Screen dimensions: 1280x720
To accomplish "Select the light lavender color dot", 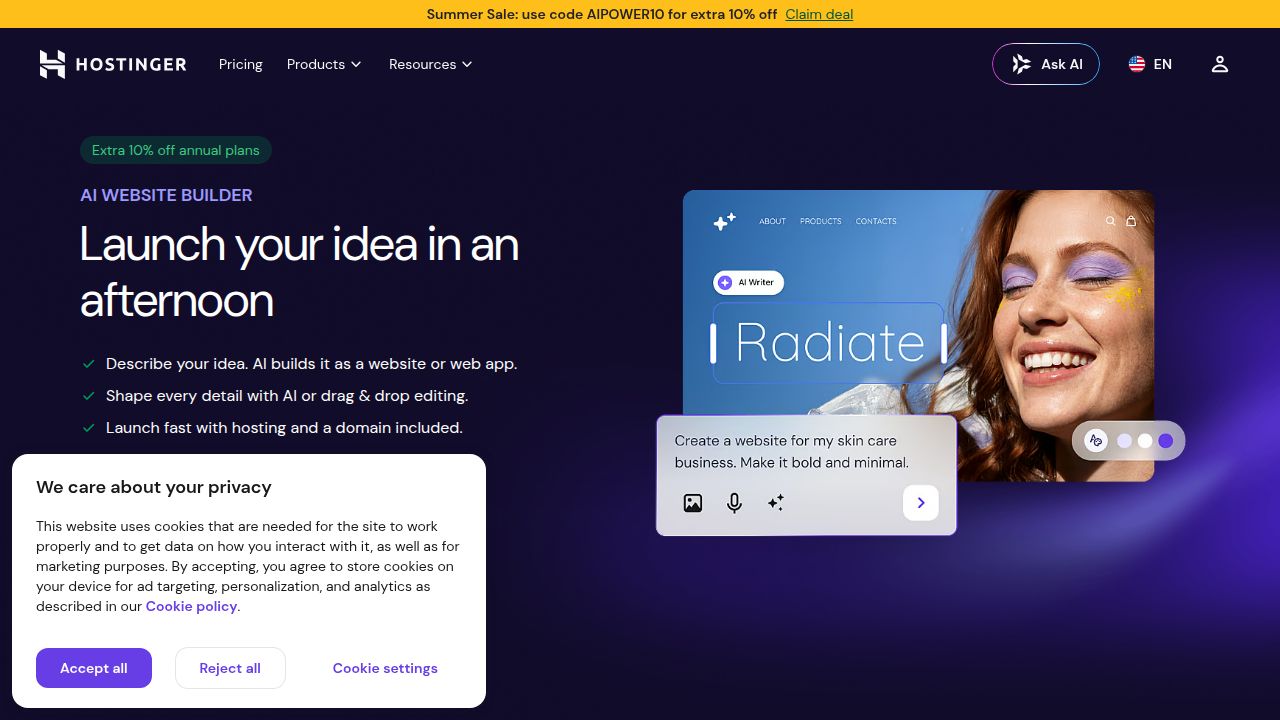I will tap(1125, 441).
